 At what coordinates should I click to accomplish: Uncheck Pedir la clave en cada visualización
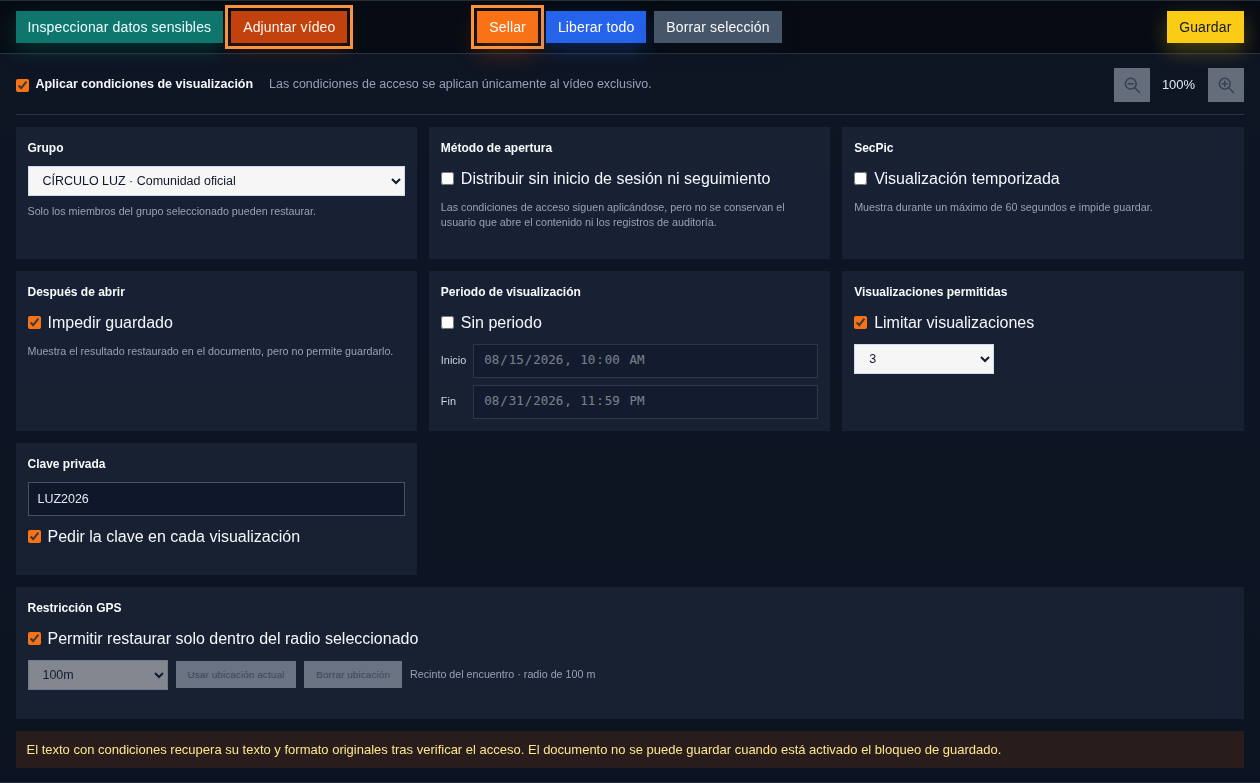[34, 537]
